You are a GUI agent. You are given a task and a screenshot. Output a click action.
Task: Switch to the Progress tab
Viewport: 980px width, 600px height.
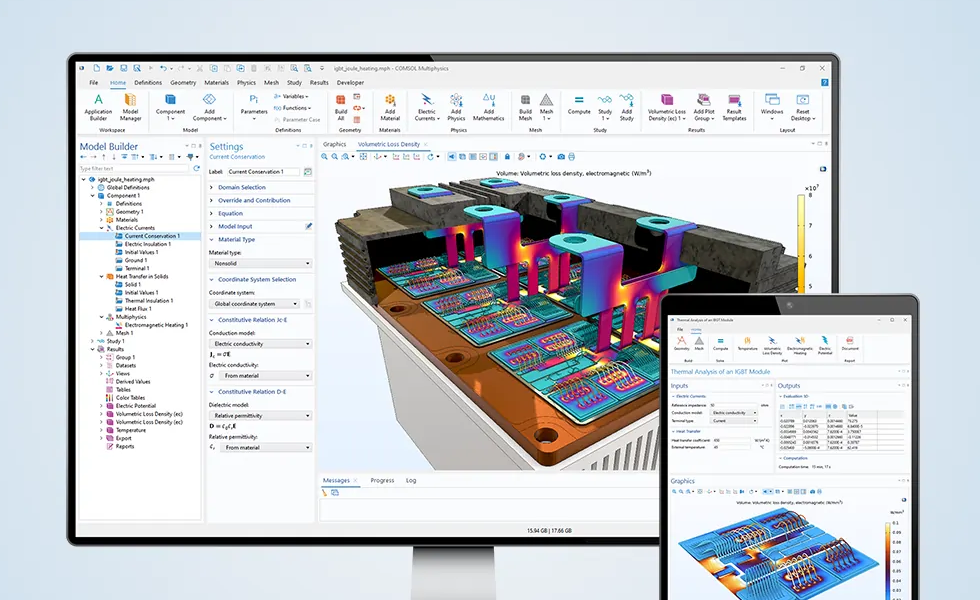pos(382,480)
